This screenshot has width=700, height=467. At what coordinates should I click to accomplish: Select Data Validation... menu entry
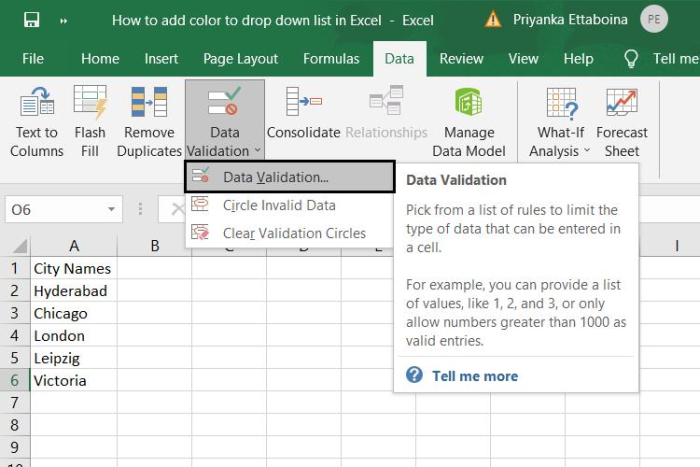click(275, 177)
